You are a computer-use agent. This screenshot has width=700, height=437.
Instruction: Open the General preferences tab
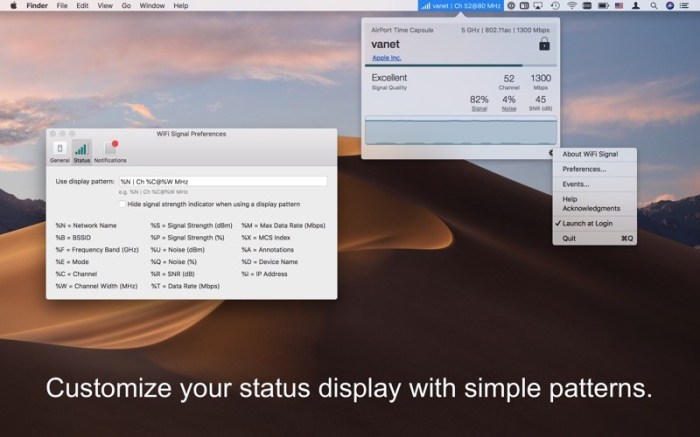pos(59,150)
